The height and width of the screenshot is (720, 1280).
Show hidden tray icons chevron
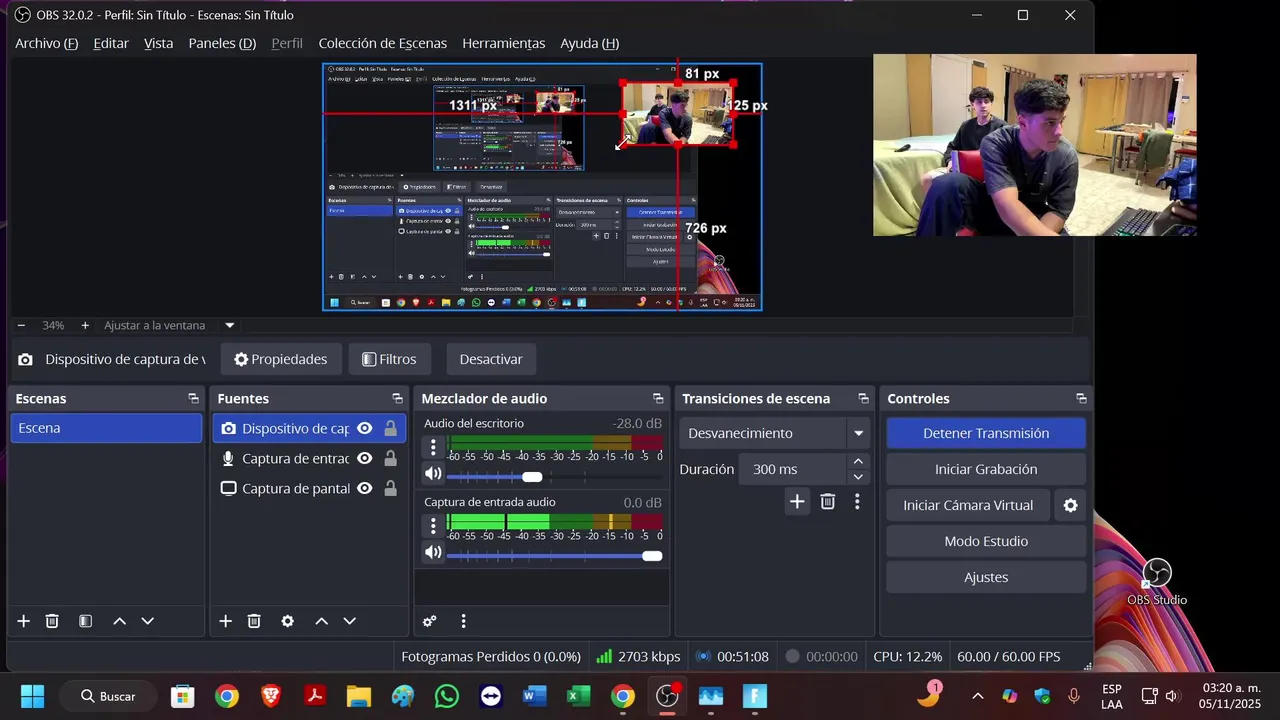(x=977, y=696)
